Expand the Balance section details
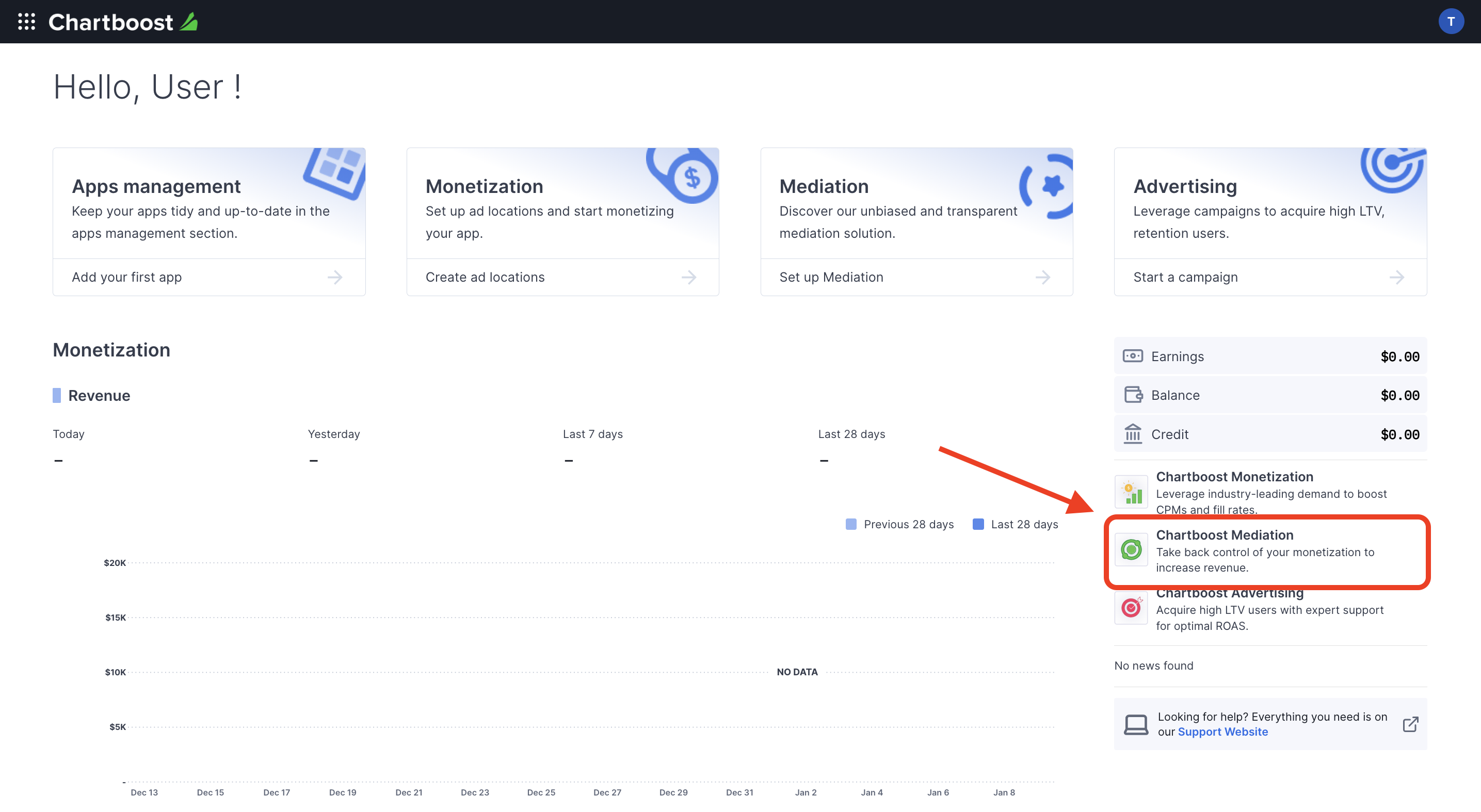Screen dimensions: 1481x812 (1270, 394)
